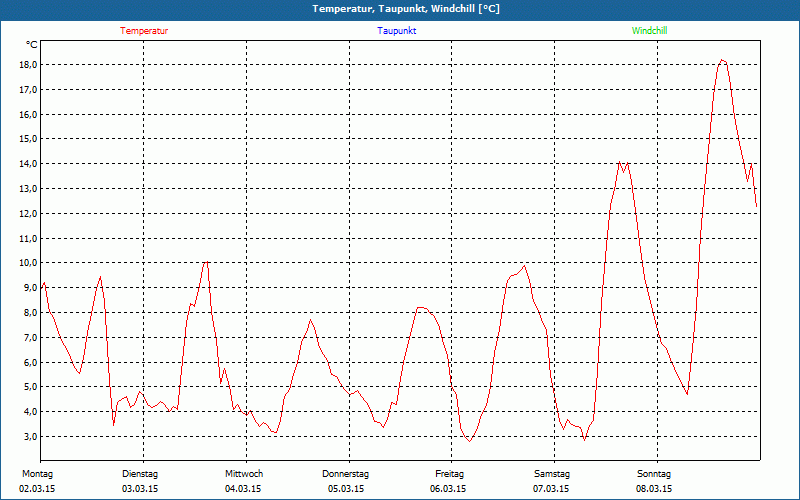Click the 18,0 y-axis value
This screenshot has width=800, height=500.
(28, 65)
